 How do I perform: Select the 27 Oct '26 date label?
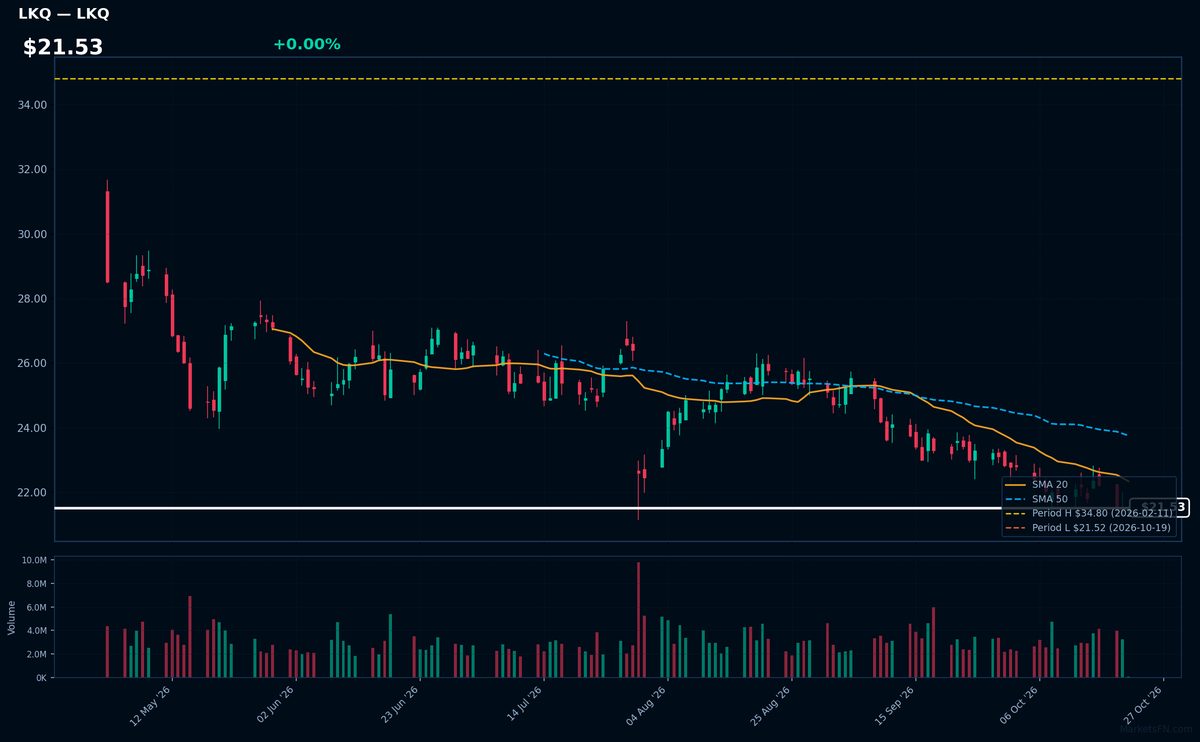point(1143,704)
